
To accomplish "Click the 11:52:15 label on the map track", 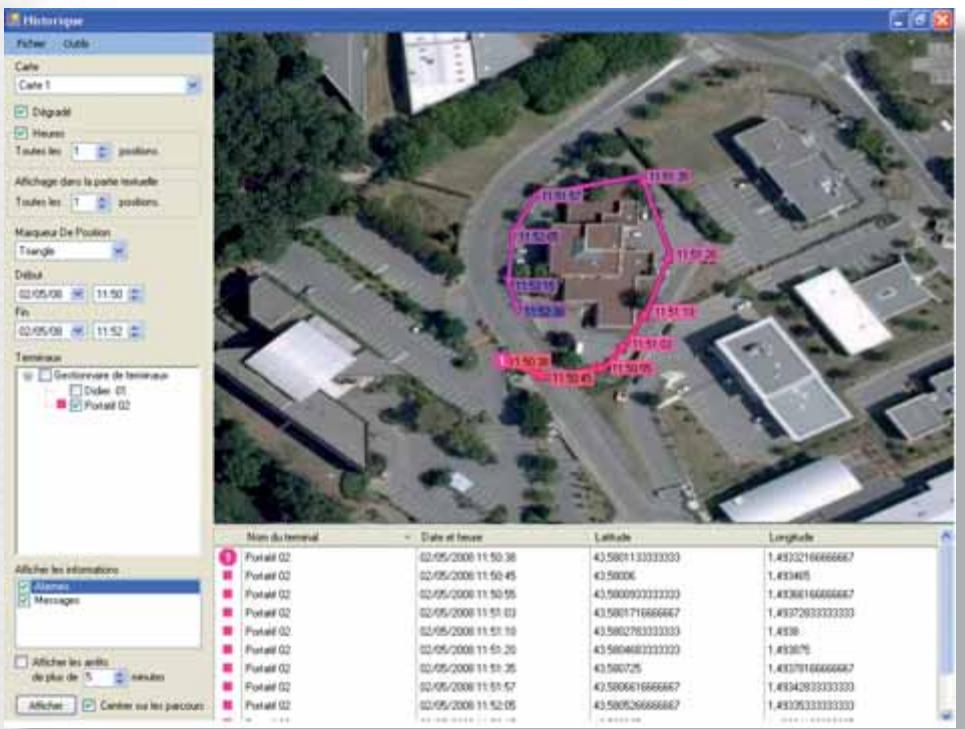I will [534, 286].
